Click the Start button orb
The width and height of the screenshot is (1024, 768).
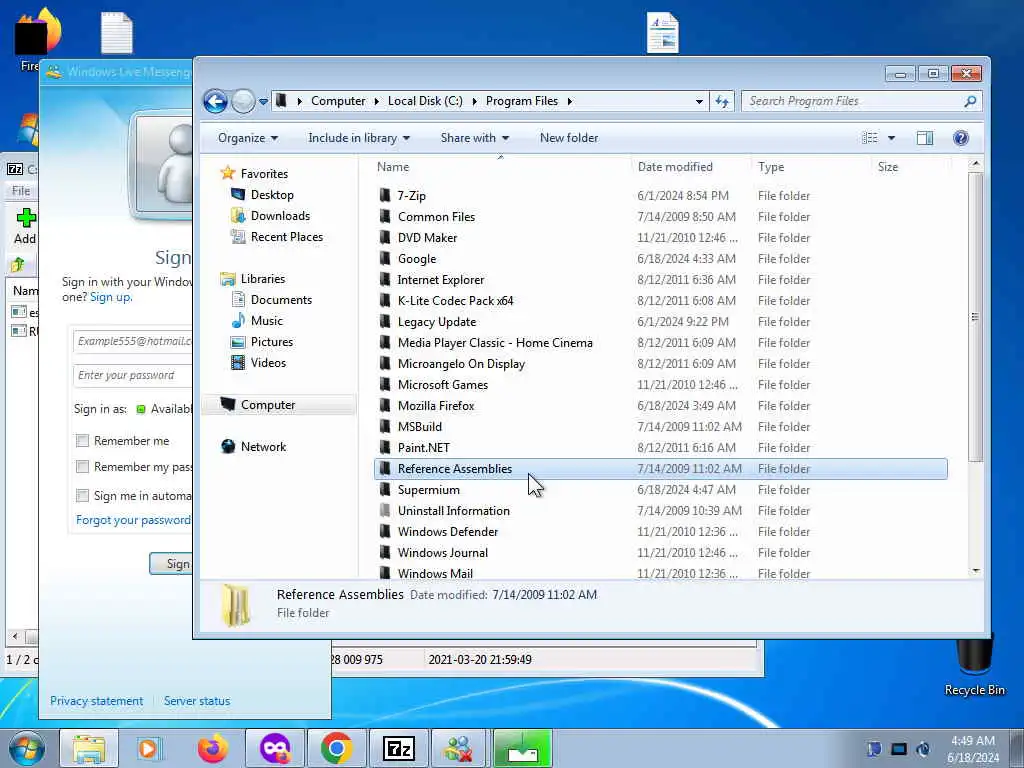coord(26,748)
